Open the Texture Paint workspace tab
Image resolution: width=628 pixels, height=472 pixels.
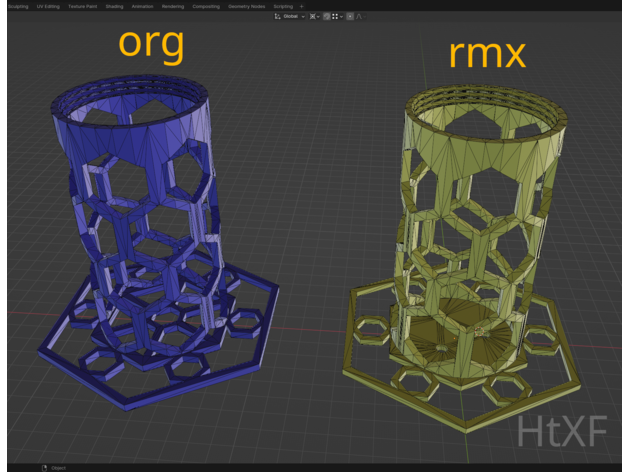pyautogui.click(x=83, y=6)
